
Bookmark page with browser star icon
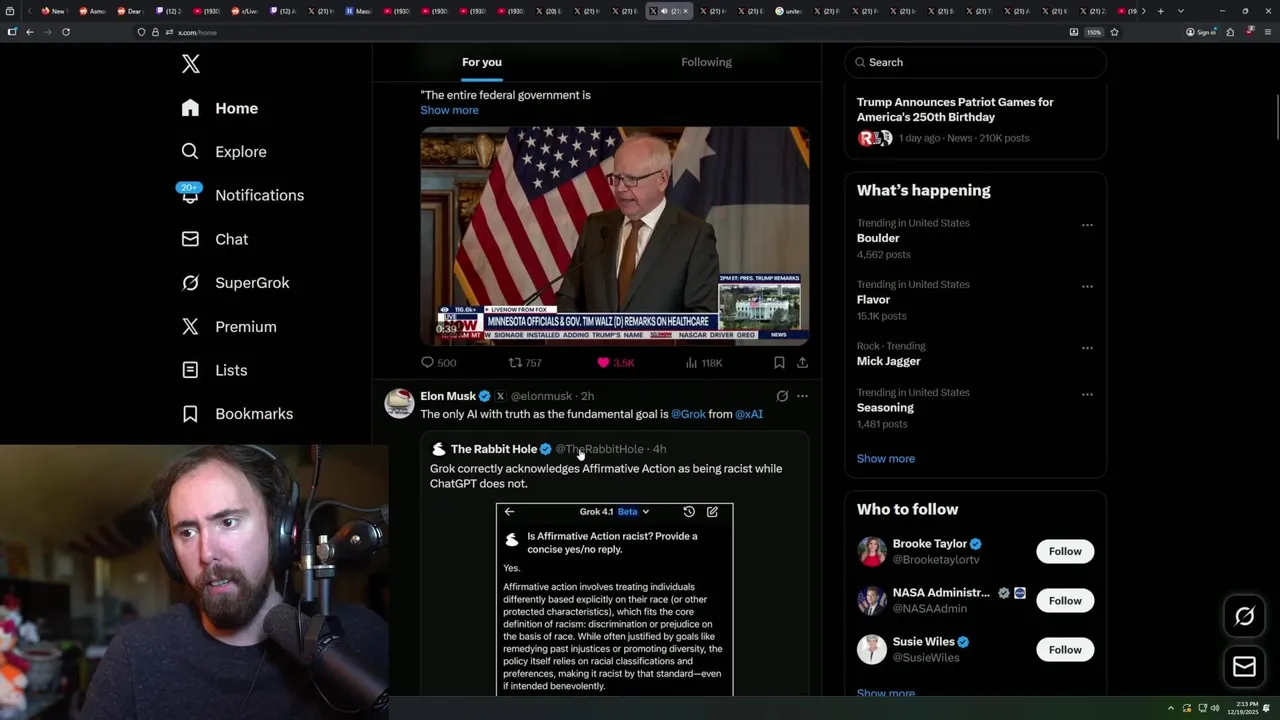pyautogui.click(x=1114, y=32)
